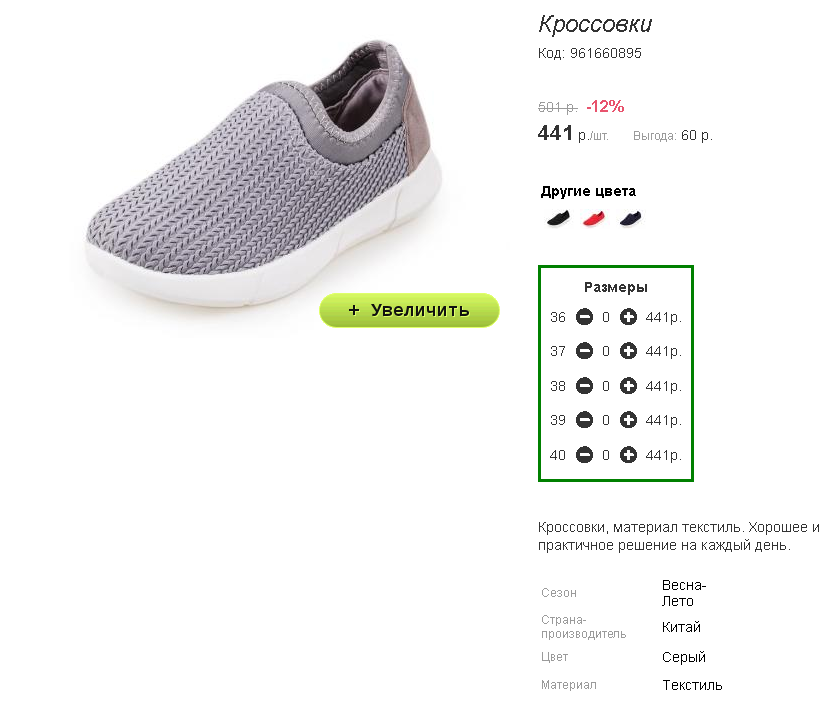
Task: Decrease quantity for size 36
Action: point(585,317)
